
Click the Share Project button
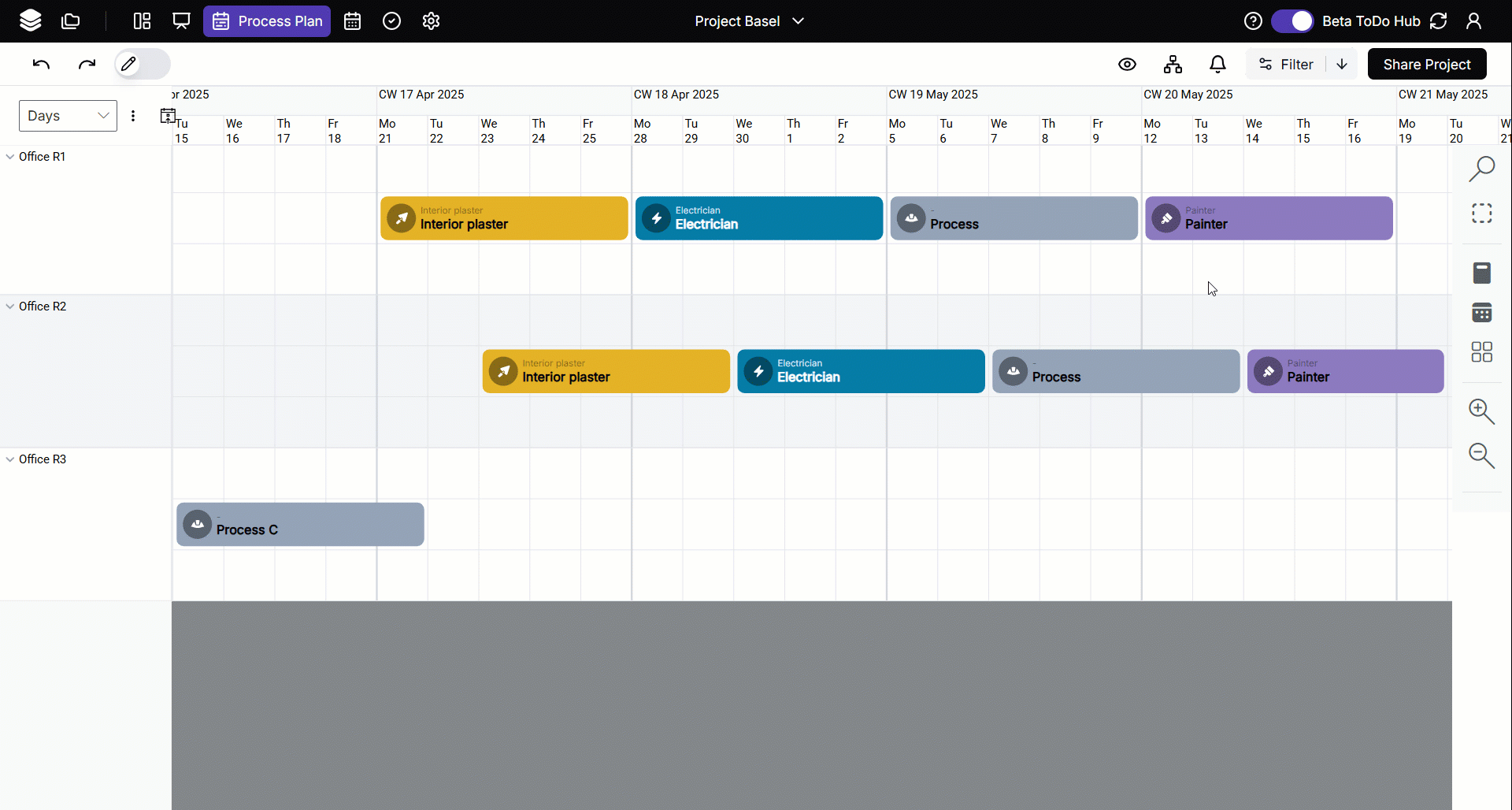pyautogui.click(x=1428, y=64)
